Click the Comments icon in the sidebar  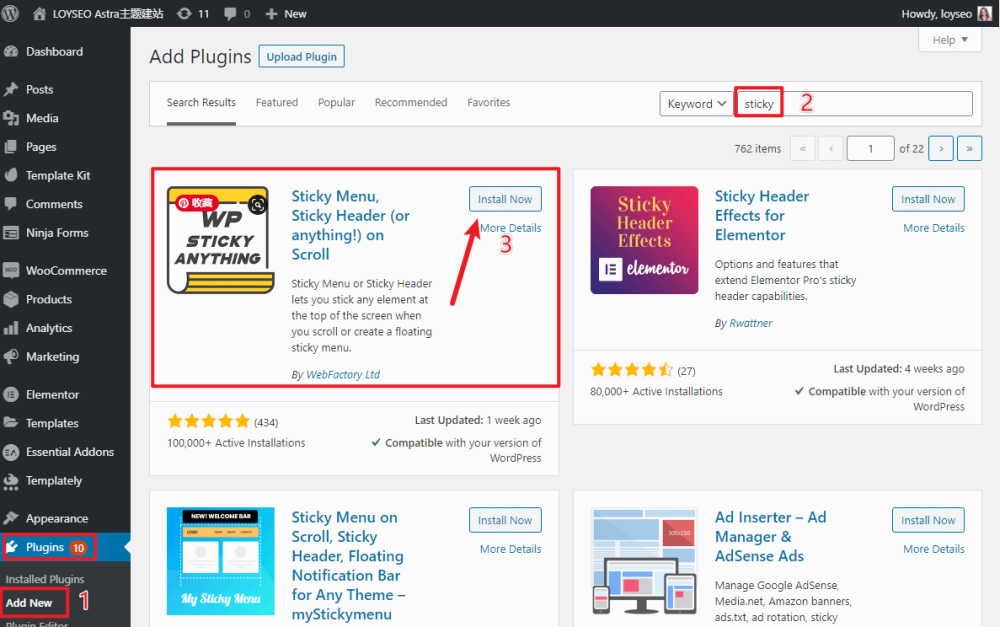(11, 204)
